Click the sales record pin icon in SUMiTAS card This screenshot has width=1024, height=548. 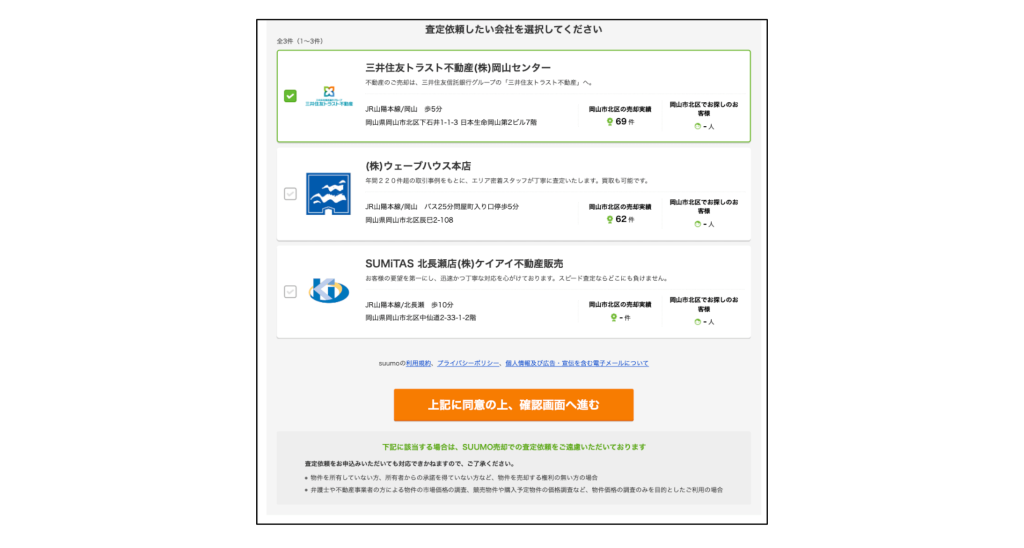[x=614, y=317]
